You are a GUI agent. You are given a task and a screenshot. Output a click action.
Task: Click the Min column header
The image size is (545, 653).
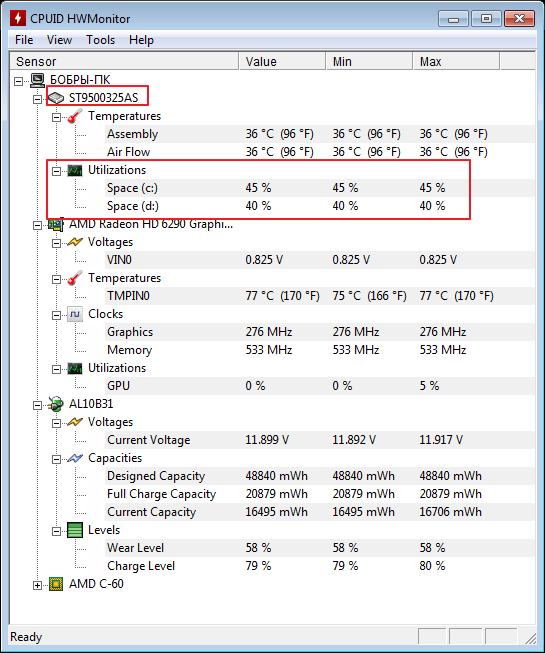pos(369,62)
